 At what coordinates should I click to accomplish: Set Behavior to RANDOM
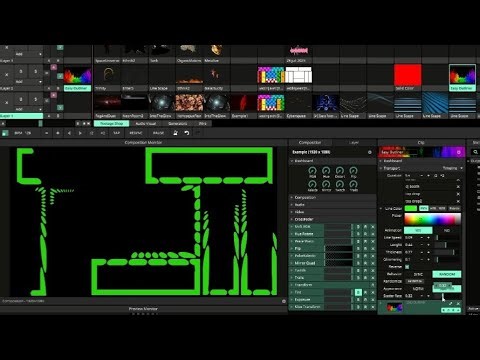point(447,274)
